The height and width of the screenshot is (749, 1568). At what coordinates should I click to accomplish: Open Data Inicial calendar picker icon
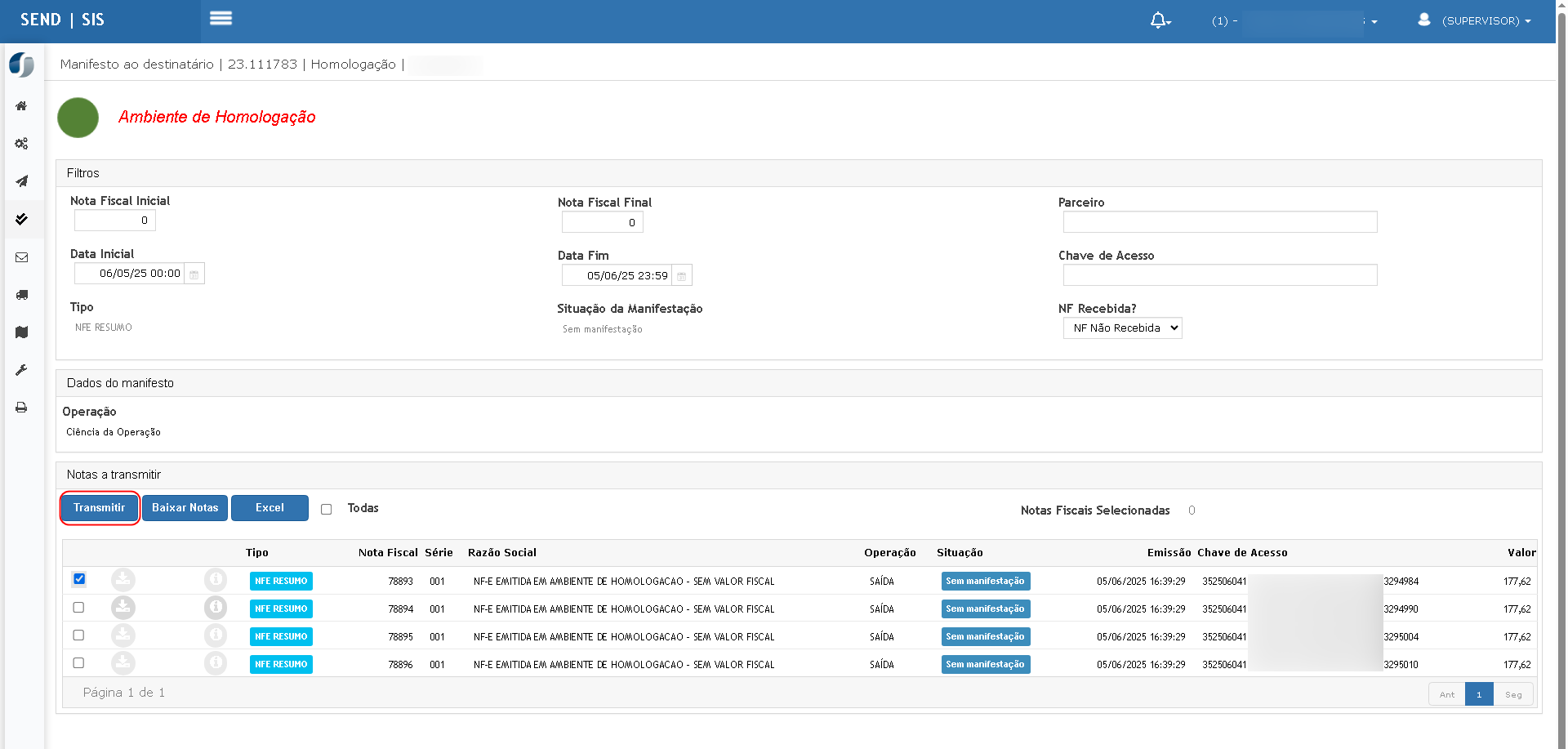194,274
